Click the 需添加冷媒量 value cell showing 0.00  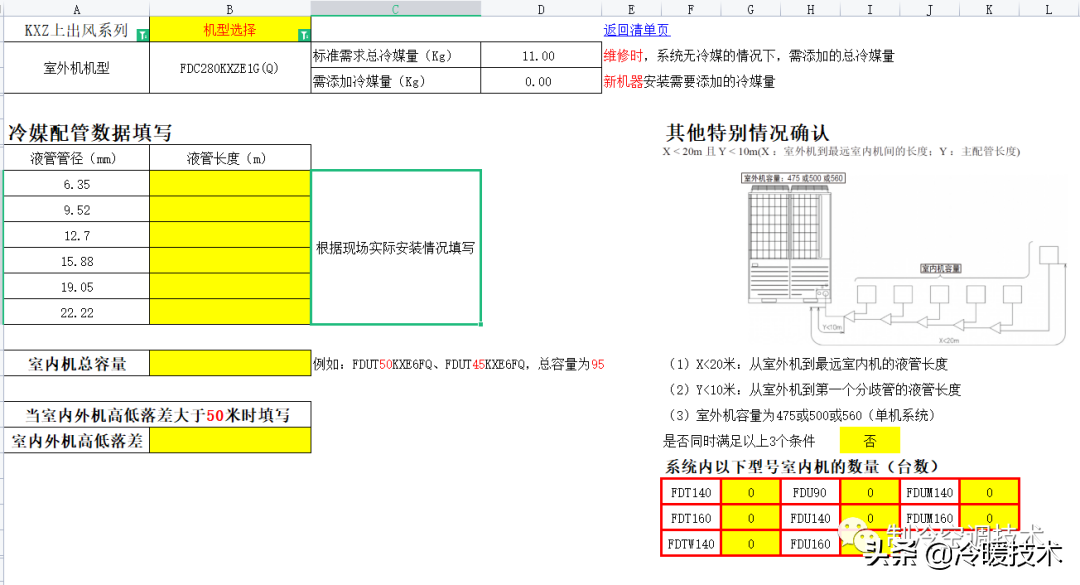[540, 81]
